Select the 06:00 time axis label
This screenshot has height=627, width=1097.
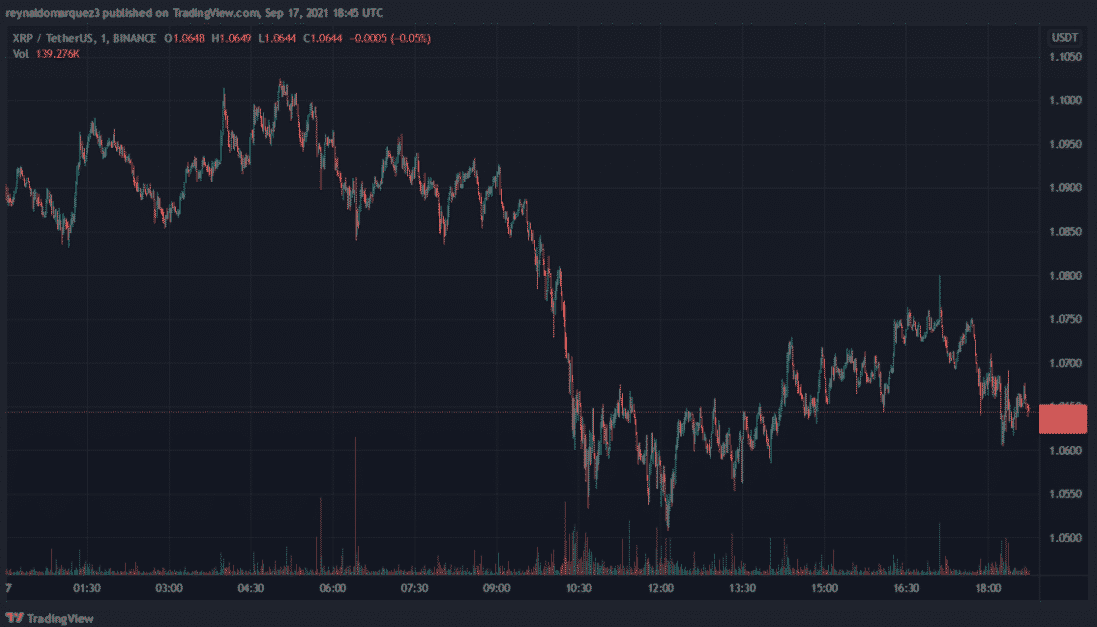click(333, 589)
